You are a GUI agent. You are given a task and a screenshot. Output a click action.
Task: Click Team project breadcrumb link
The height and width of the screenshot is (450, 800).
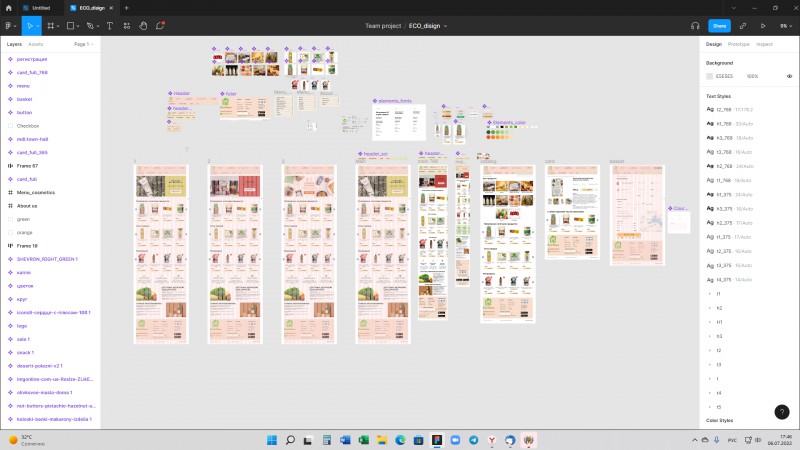pos(383,26)
